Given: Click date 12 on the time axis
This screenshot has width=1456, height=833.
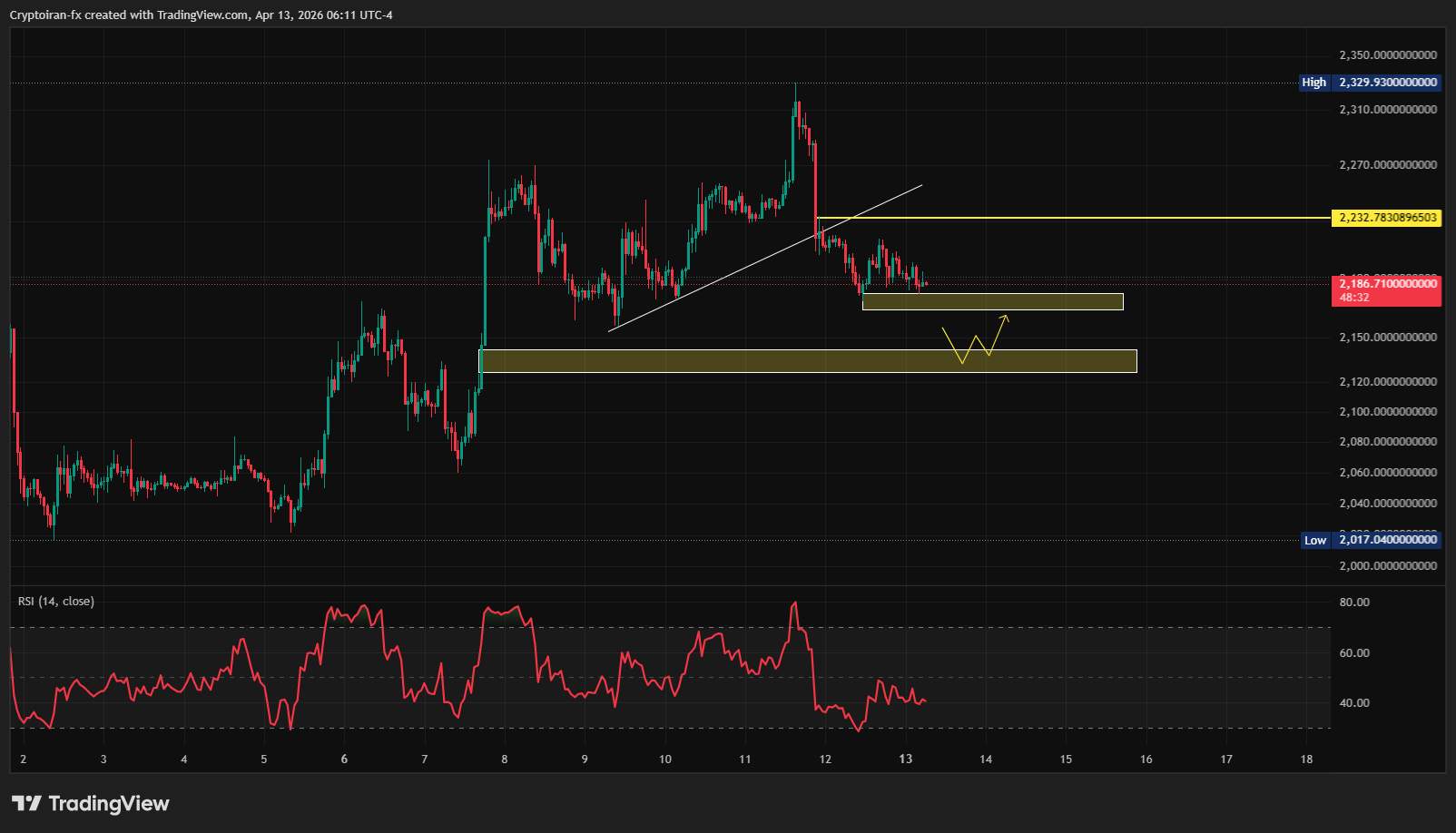Looking at the screenshot, I should point(825,759).
